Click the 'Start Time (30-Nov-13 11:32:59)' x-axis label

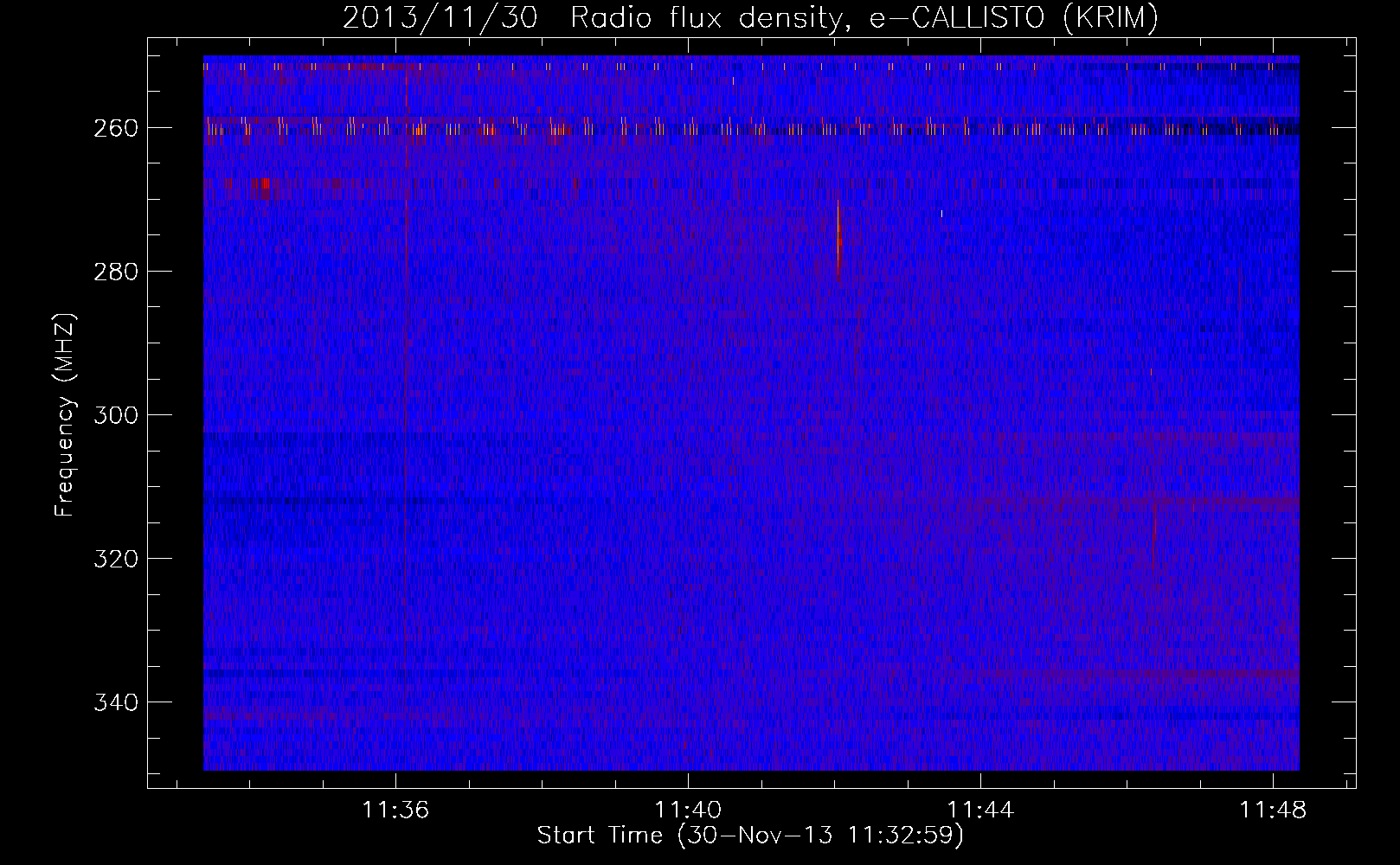pyautogui.click(x=750, y=836)
